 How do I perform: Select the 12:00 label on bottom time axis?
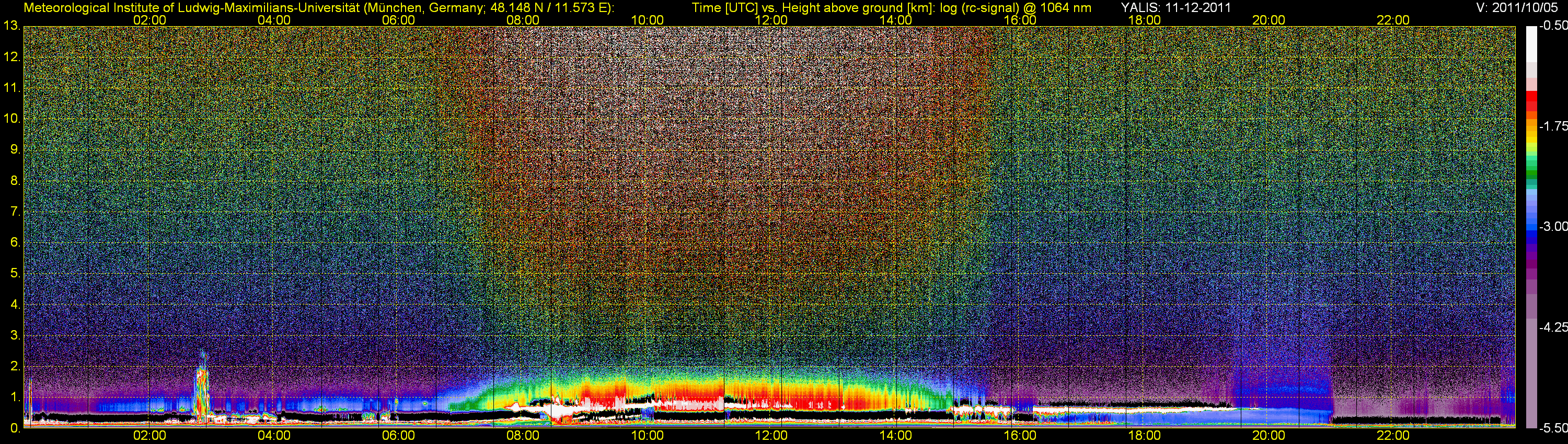(771, 436)
